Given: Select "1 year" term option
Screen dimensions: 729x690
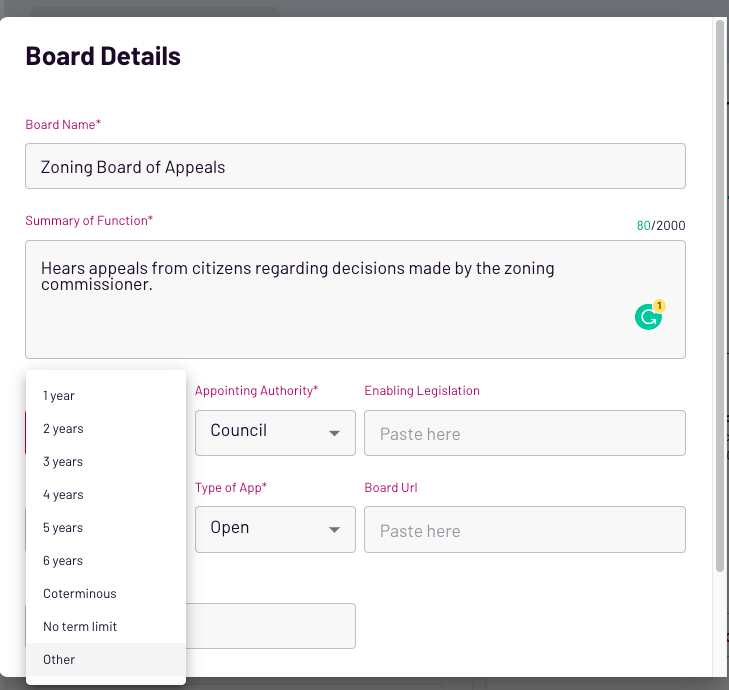Looking at the screenshot, I should 60,396.
